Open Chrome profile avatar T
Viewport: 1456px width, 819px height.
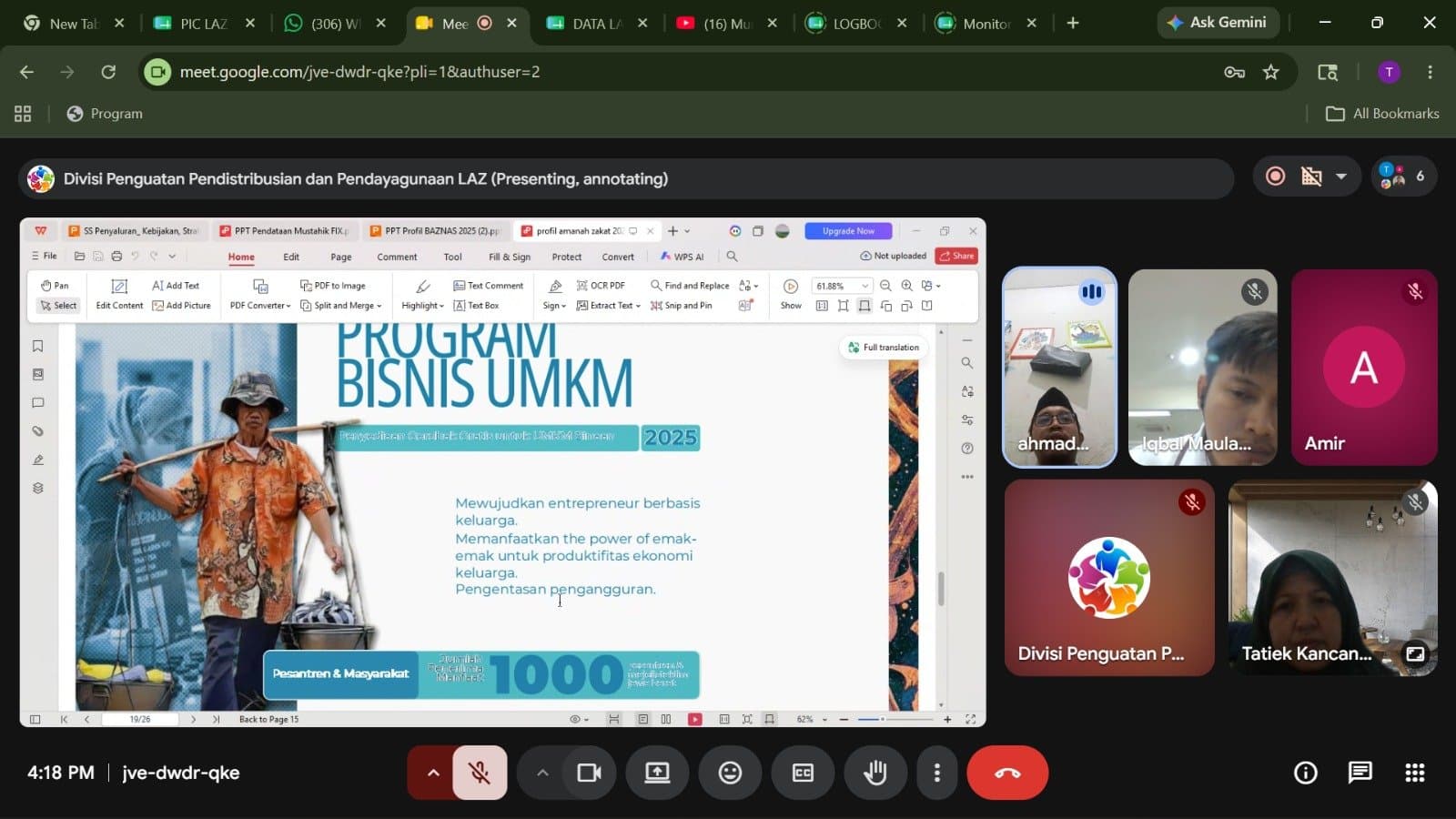click(1389, 72)
